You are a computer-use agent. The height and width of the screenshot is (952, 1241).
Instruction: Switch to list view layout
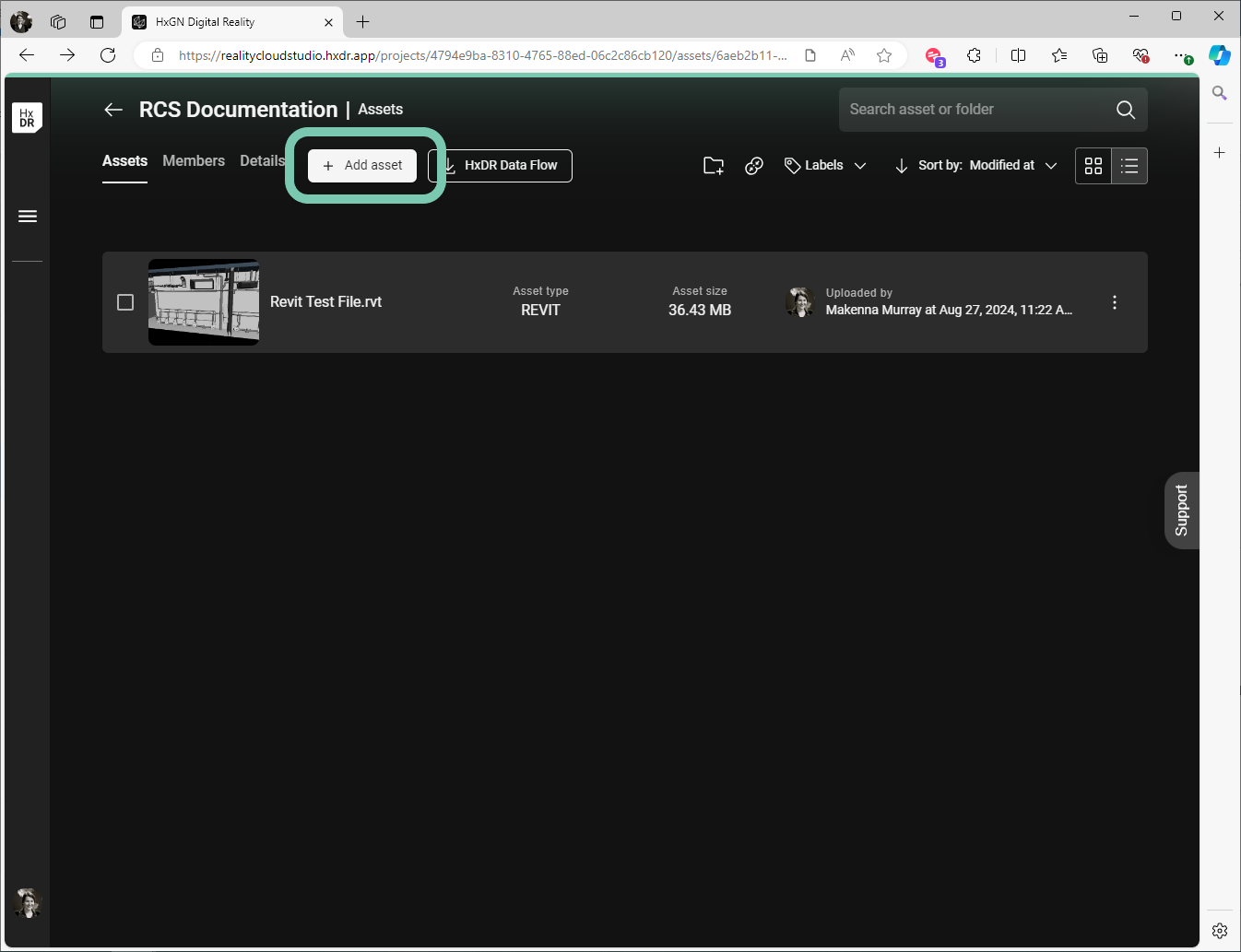[x=1129, y=166]
